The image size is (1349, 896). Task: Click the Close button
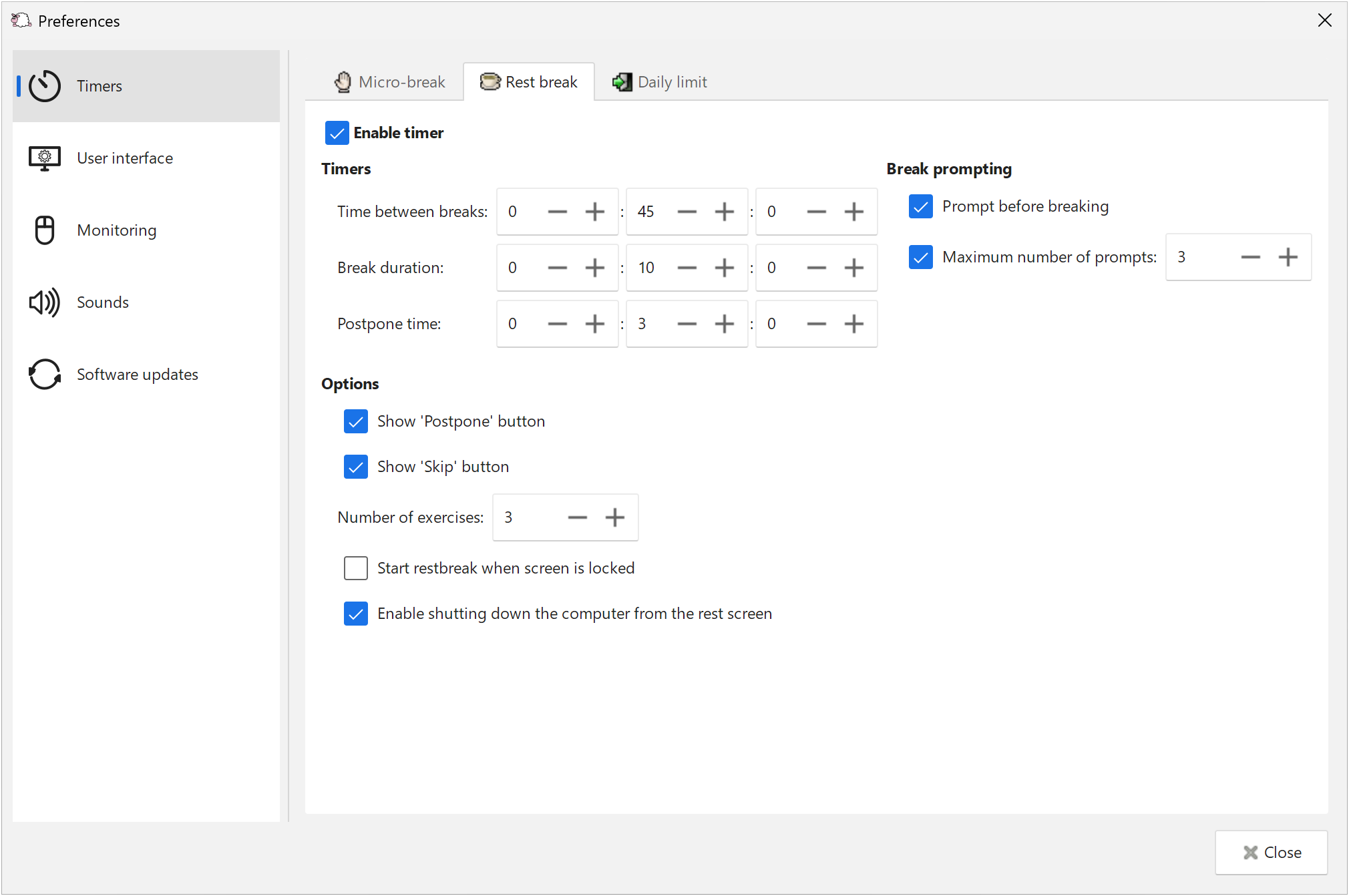[x=1272, y=853]
